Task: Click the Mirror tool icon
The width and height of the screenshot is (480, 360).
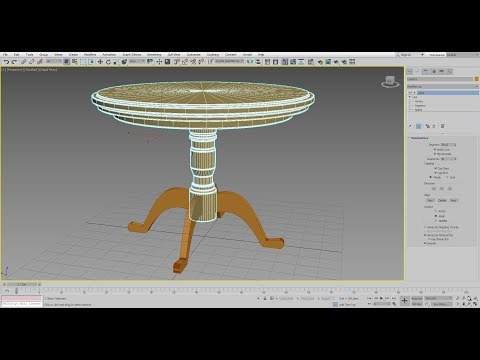Action: 250,62
